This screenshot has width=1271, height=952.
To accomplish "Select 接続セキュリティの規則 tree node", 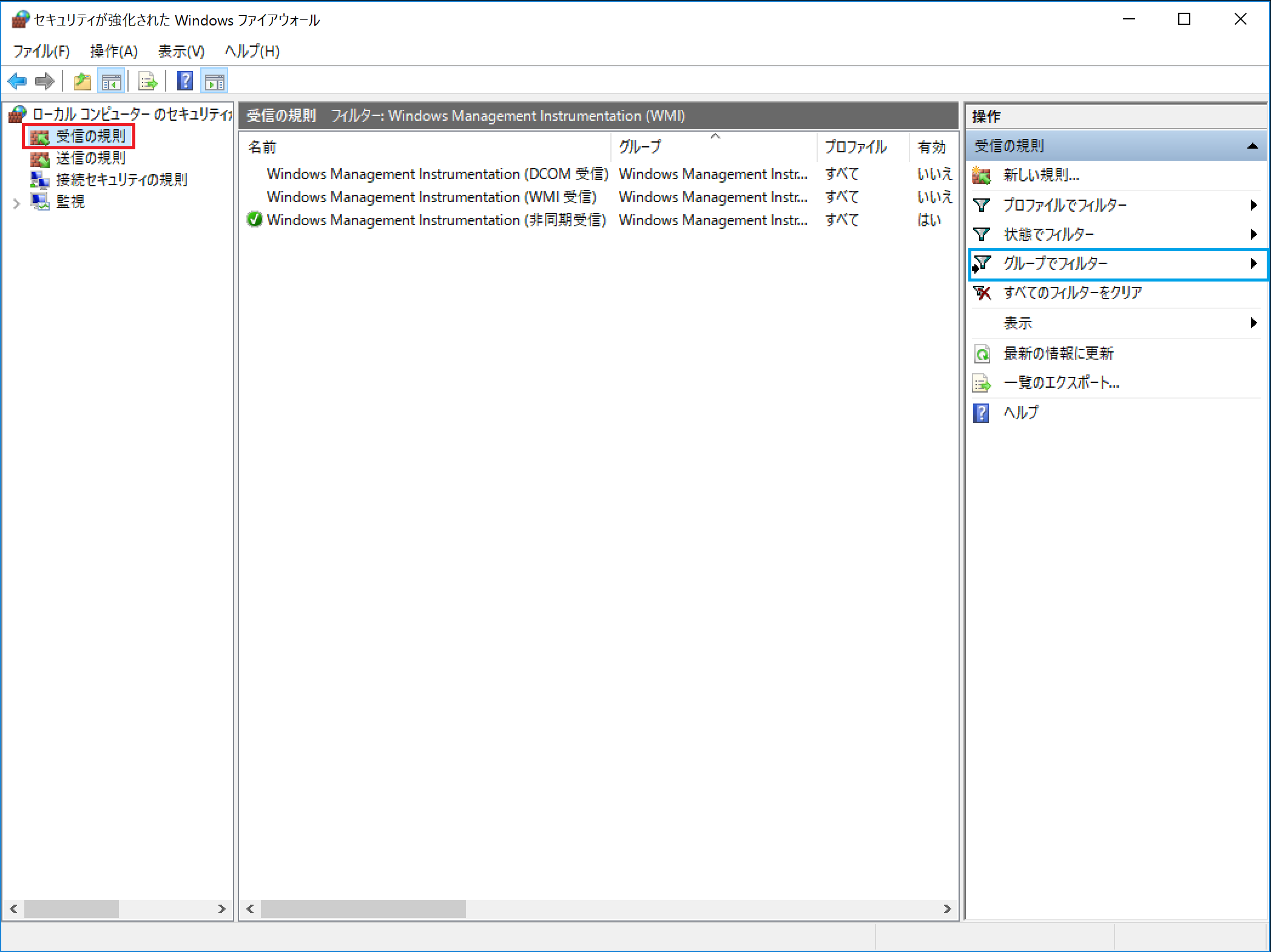I will (121, 180).
